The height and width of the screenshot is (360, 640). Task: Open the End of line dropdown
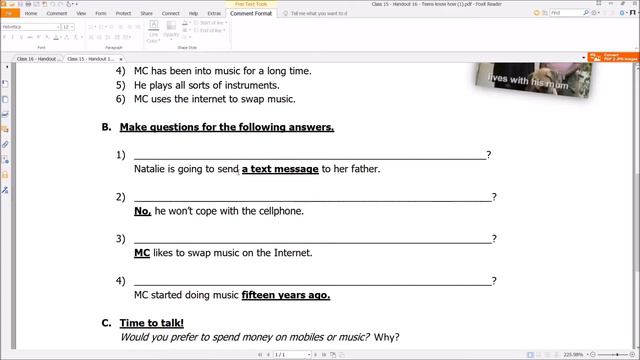tap(210, 30)
